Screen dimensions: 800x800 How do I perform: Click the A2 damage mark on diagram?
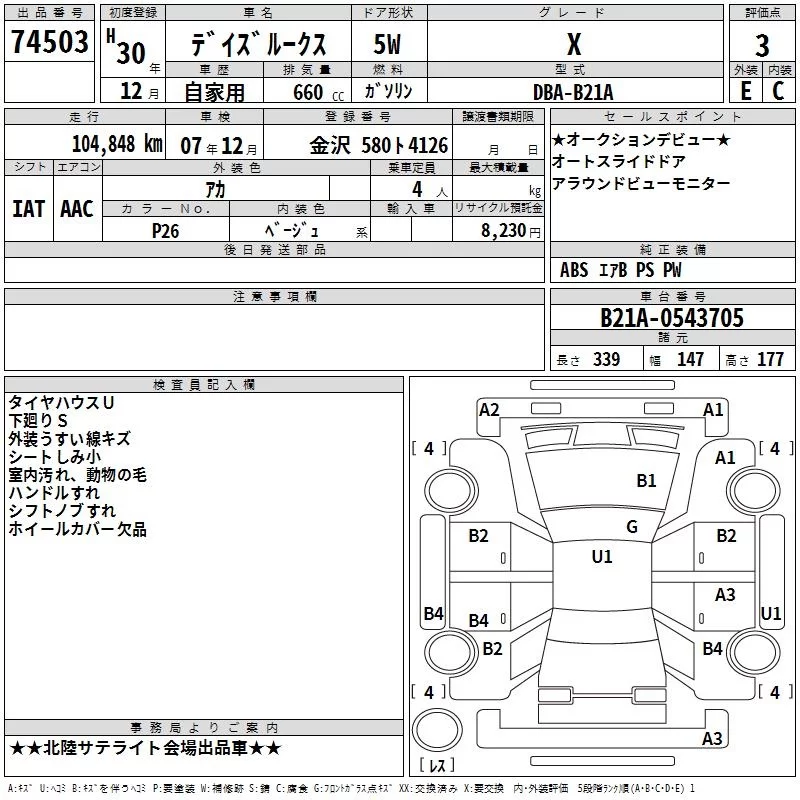click(x=489, y=410)
